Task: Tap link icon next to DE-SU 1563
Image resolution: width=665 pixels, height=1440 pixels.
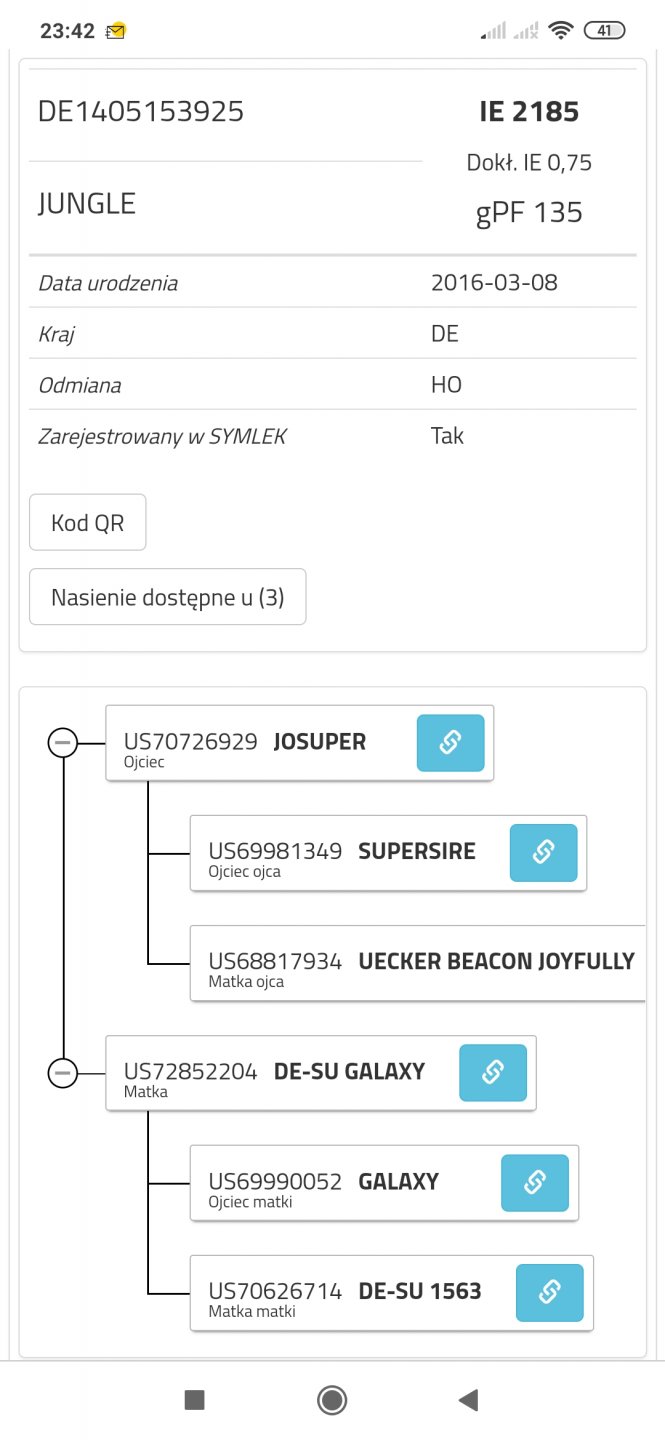Action: 549,1293
